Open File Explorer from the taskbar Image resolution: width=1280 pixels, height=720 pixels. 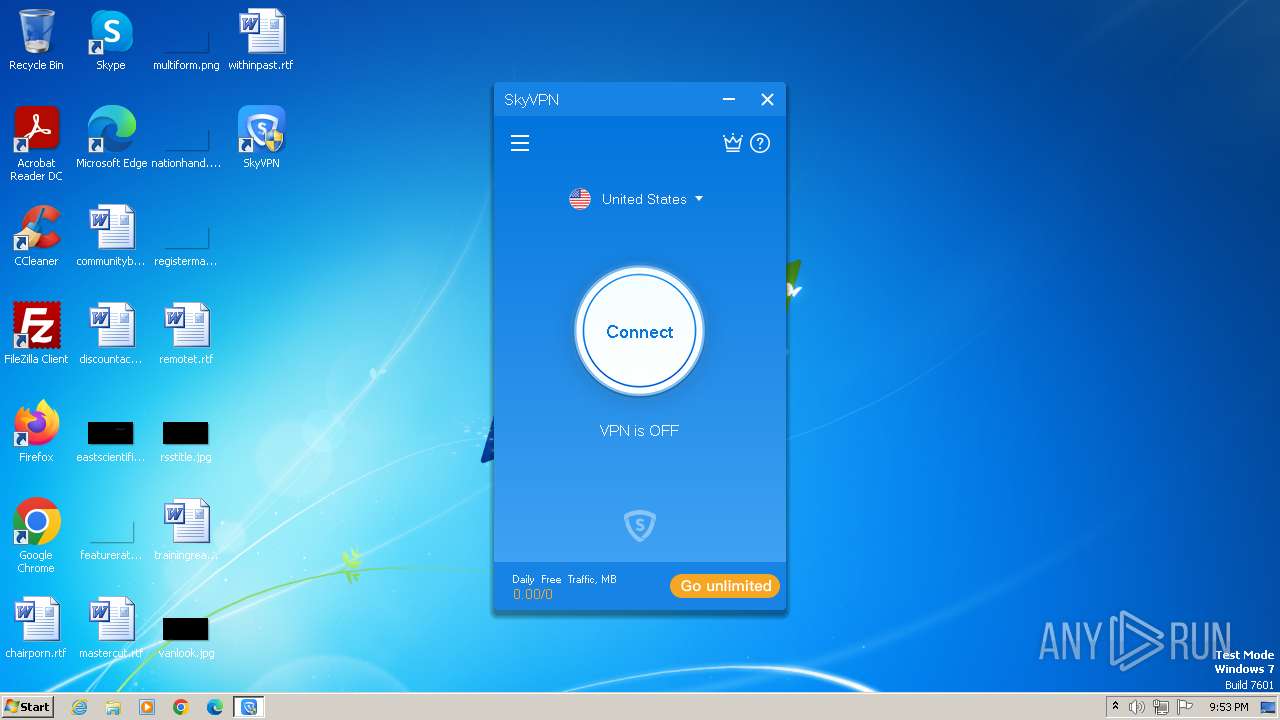[x=113, y=707]
